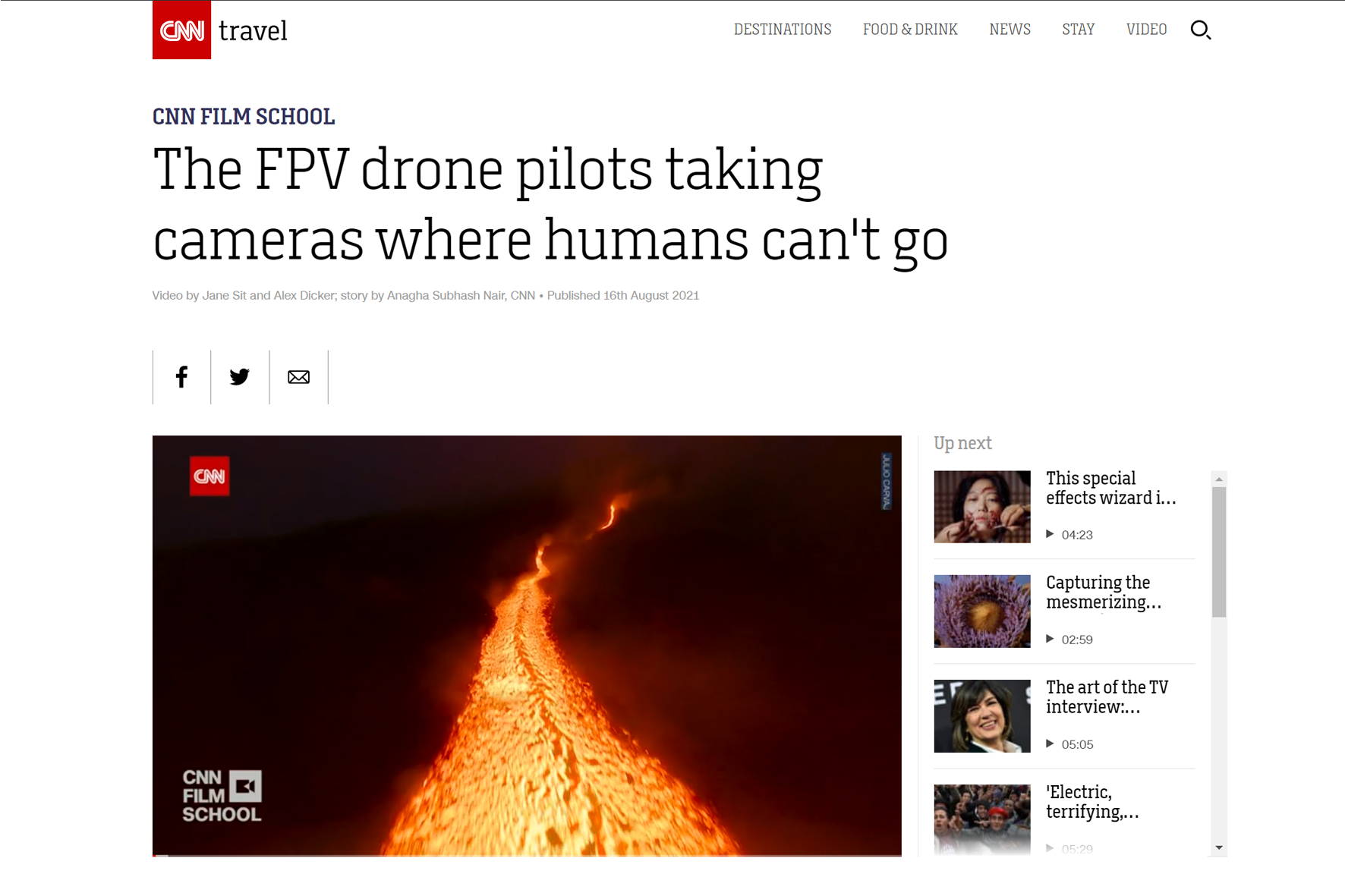Open the Food & Drink section
The height and width of the screenshot is (896, 1345).
910,30
